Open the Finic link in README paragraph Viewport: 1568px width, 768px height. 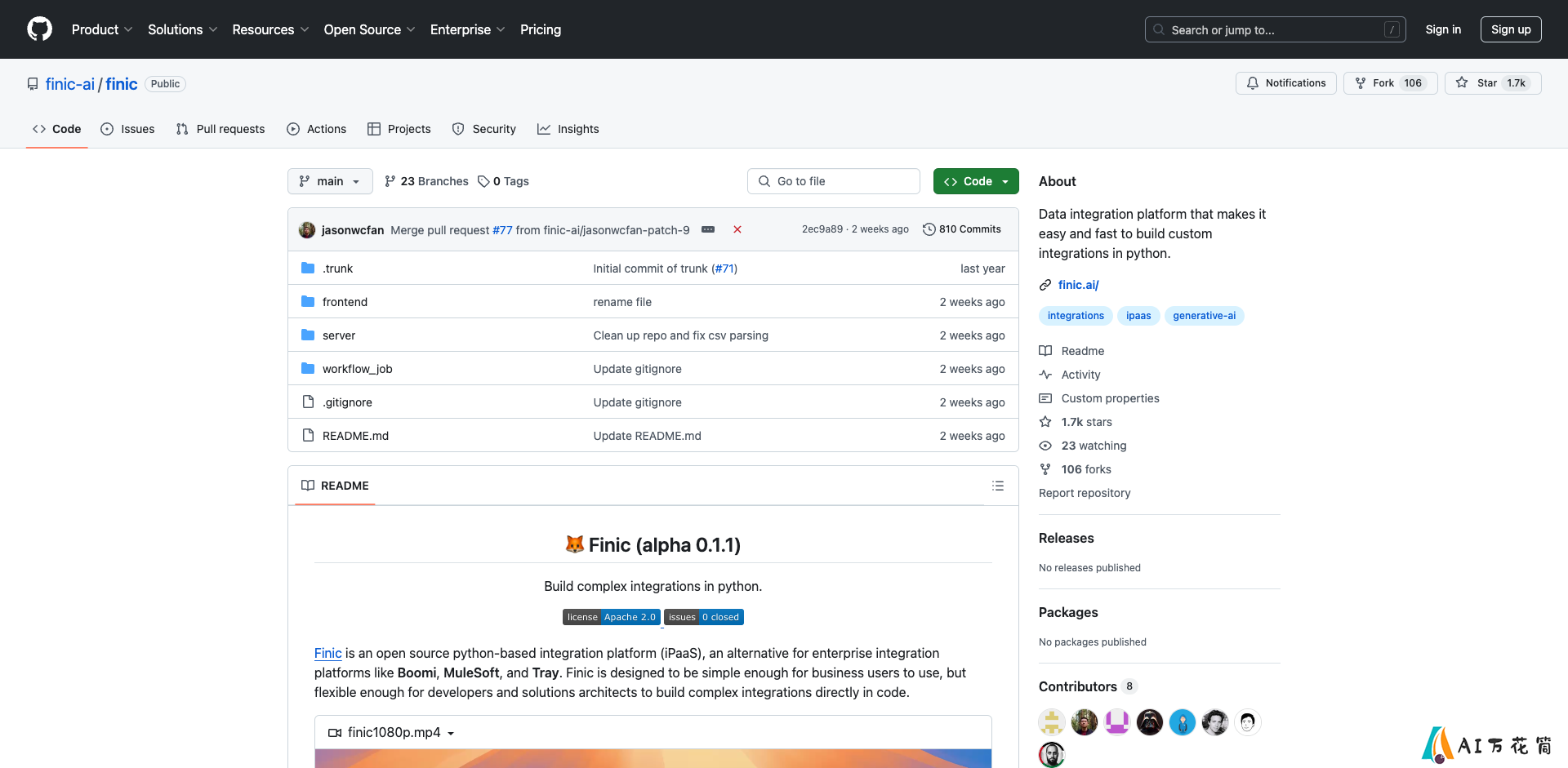point(328,653)
